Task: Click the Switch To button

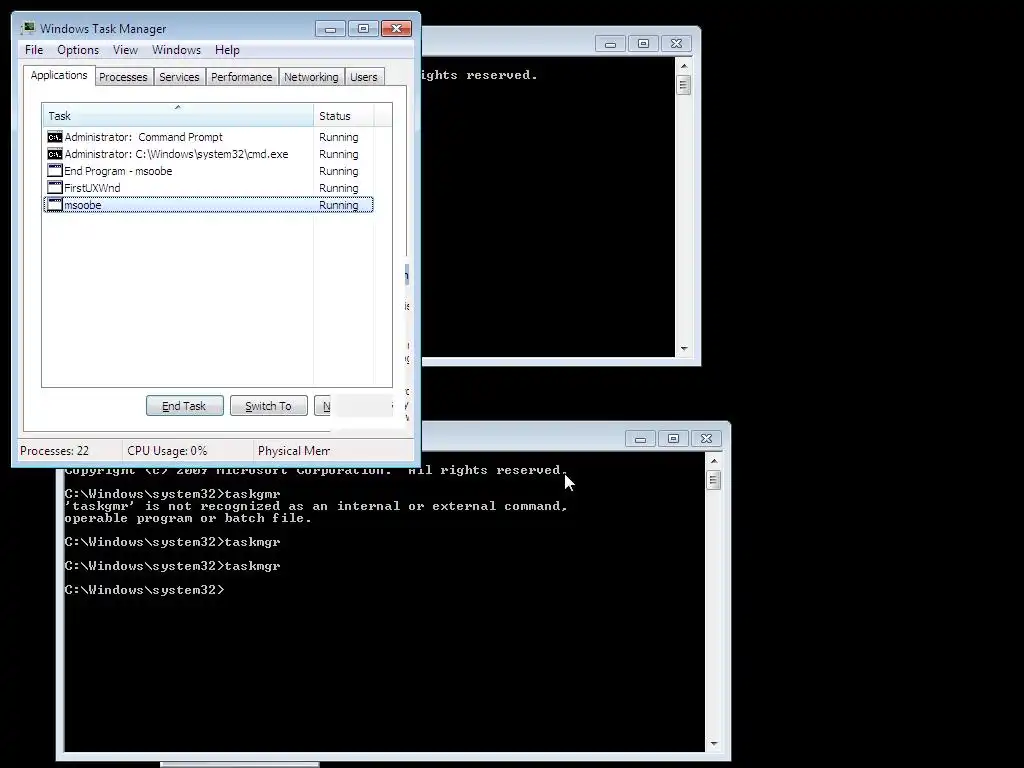Action: (x=268, y=406)
